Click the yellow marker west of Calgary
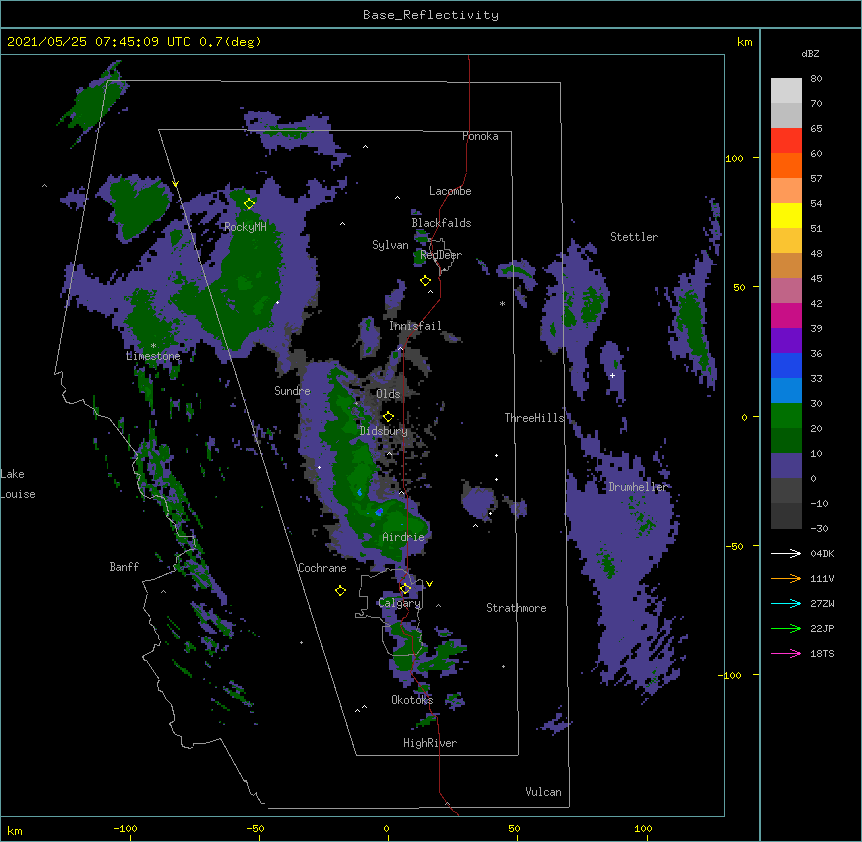Viewport: 862px width, 842px height. tap(340, 590)
